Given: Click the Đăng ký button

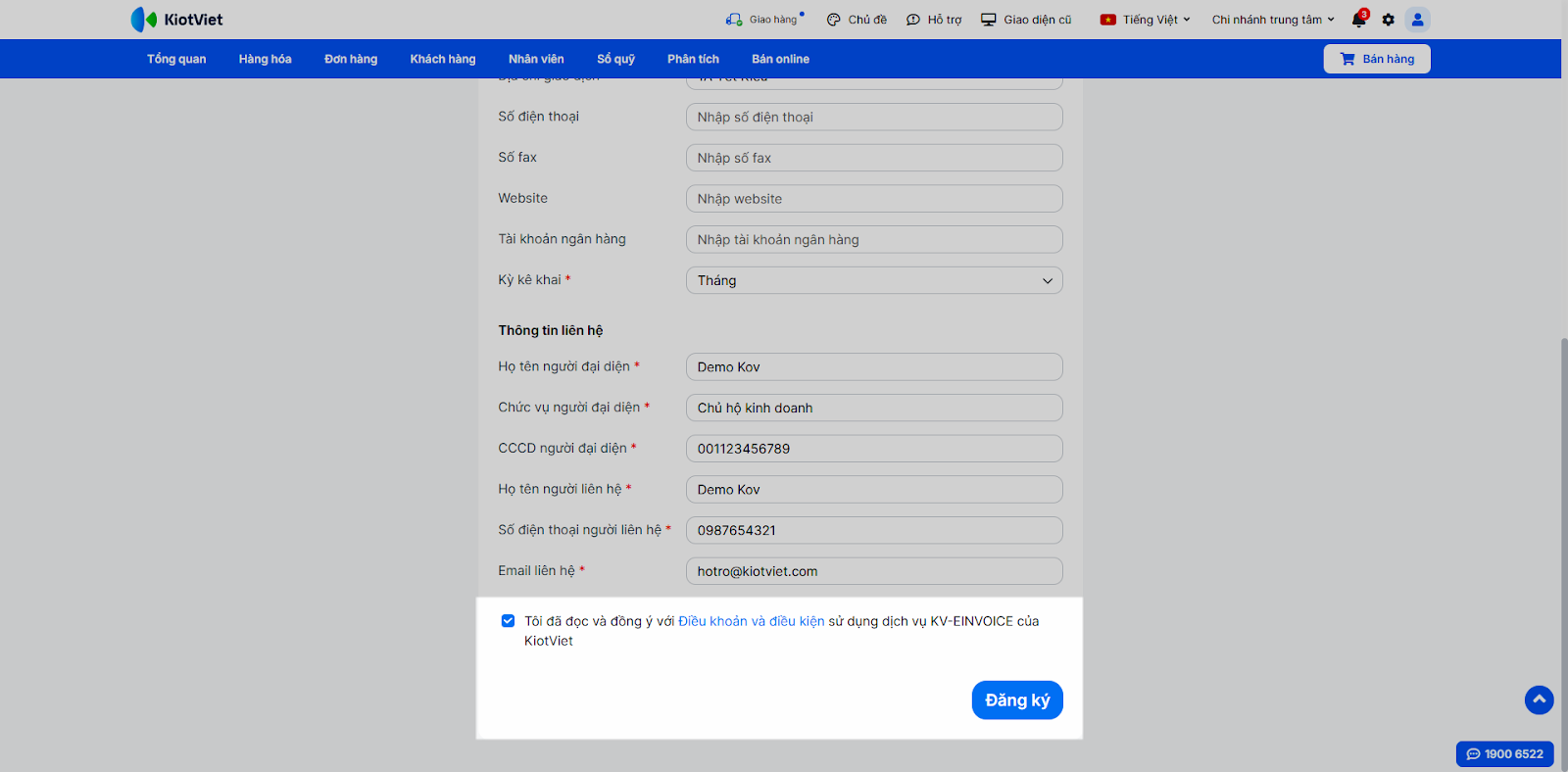Looking at the screenshot, I should (x=1017, y=700).
